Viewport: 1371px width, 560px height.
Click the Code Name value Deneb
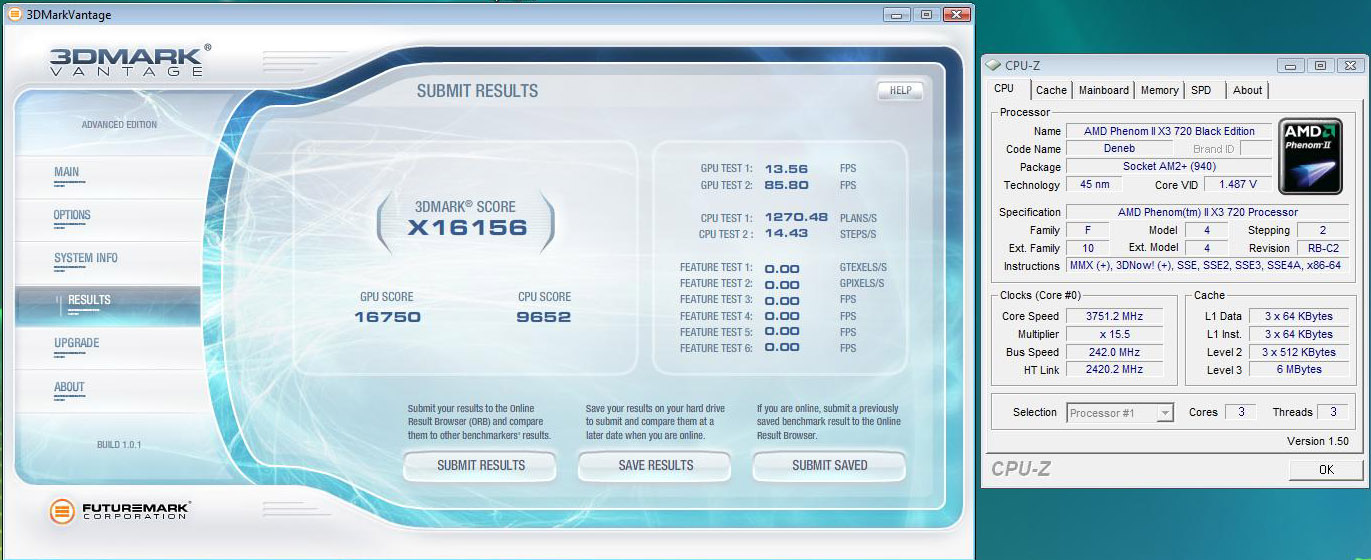1119,149
